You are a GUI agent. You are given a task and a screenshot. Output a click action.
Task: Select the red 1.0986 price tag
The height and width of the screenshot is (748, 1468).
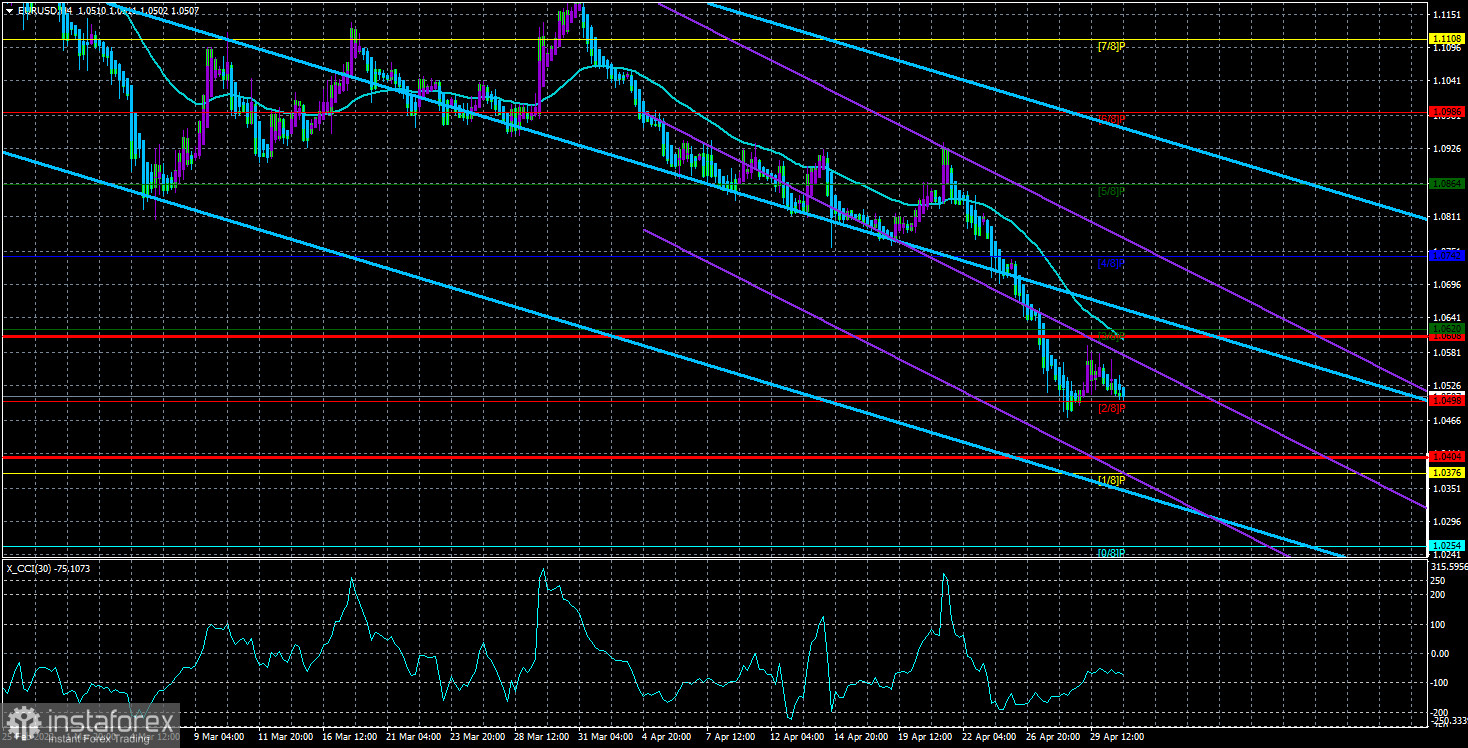click(x=1447, y=112)
